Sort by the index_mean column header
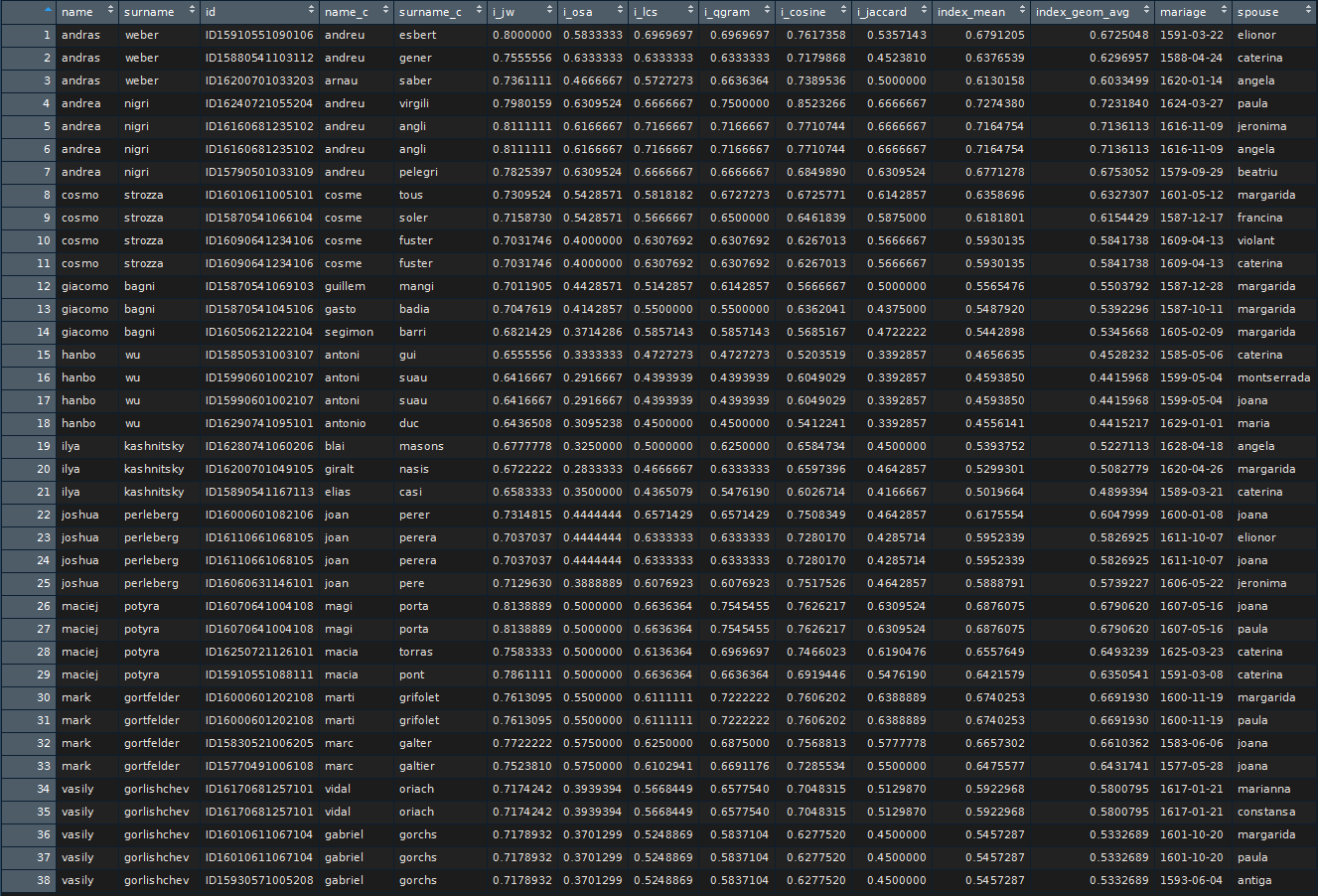Image resolution: width=1318 pixels, height=896 pixels. click(981, 12)
